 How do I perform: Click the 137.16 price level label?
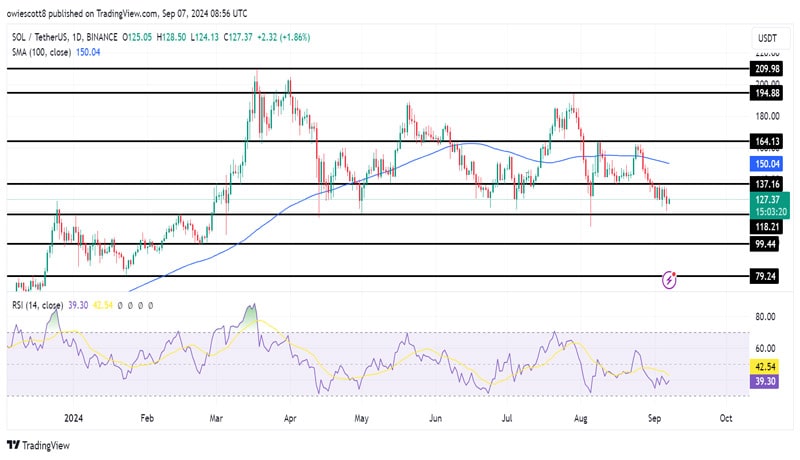click(x=766, y=184)
